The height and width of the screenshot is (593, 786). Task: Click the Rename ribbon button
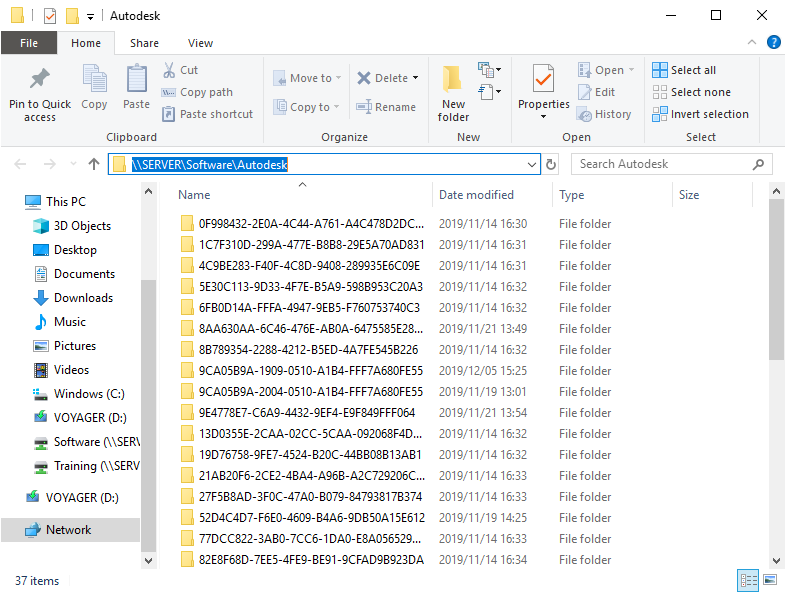point(385,107)
